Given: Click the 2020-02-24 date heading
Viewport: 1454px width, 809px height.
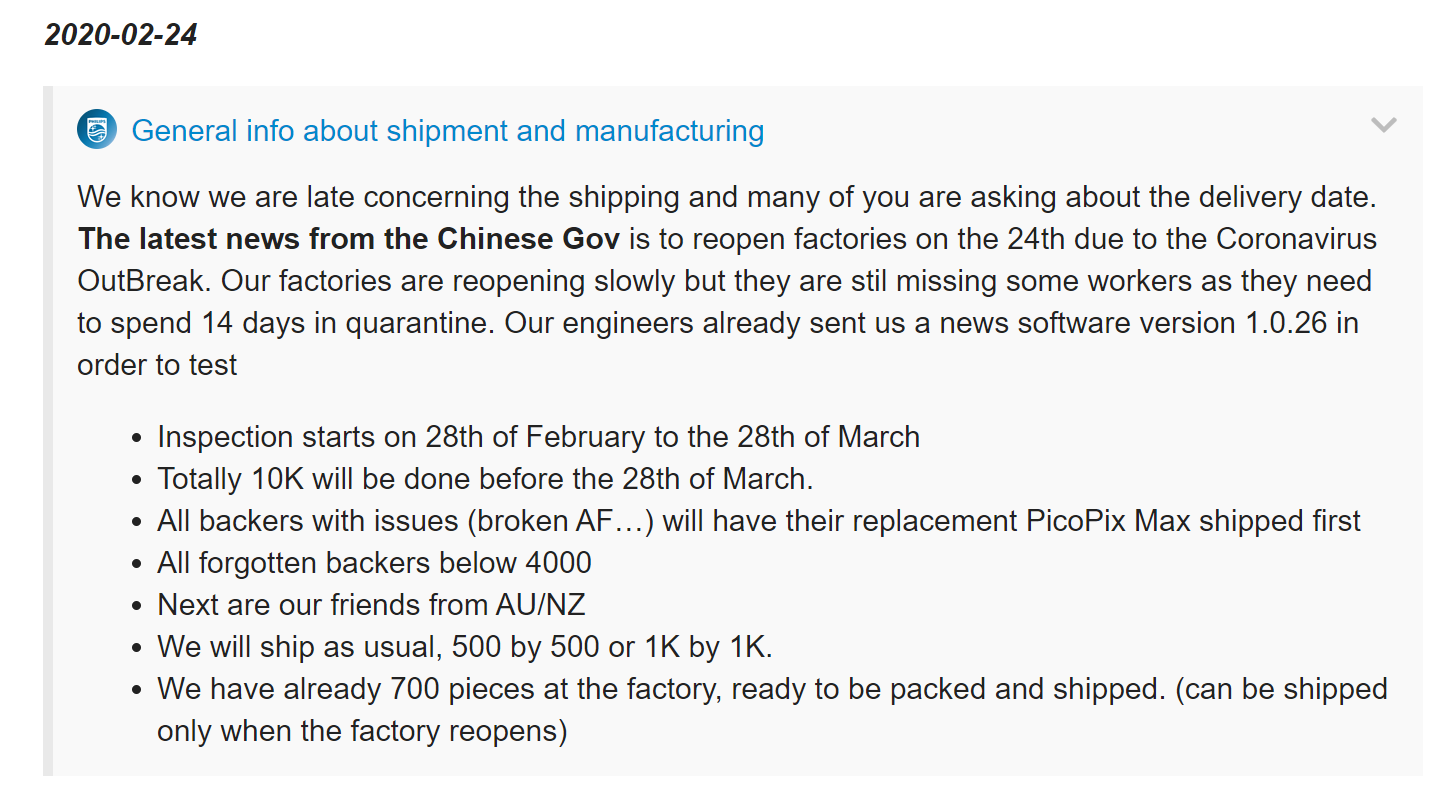Looking at the screenshot, I should (x=121, y=35).
